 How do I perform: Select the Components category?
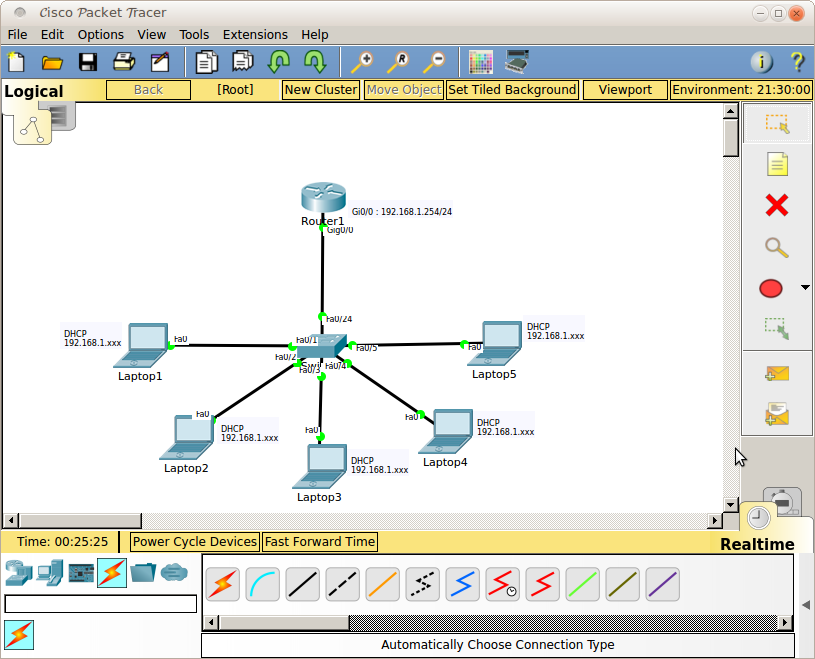click(x=81, y=573)
